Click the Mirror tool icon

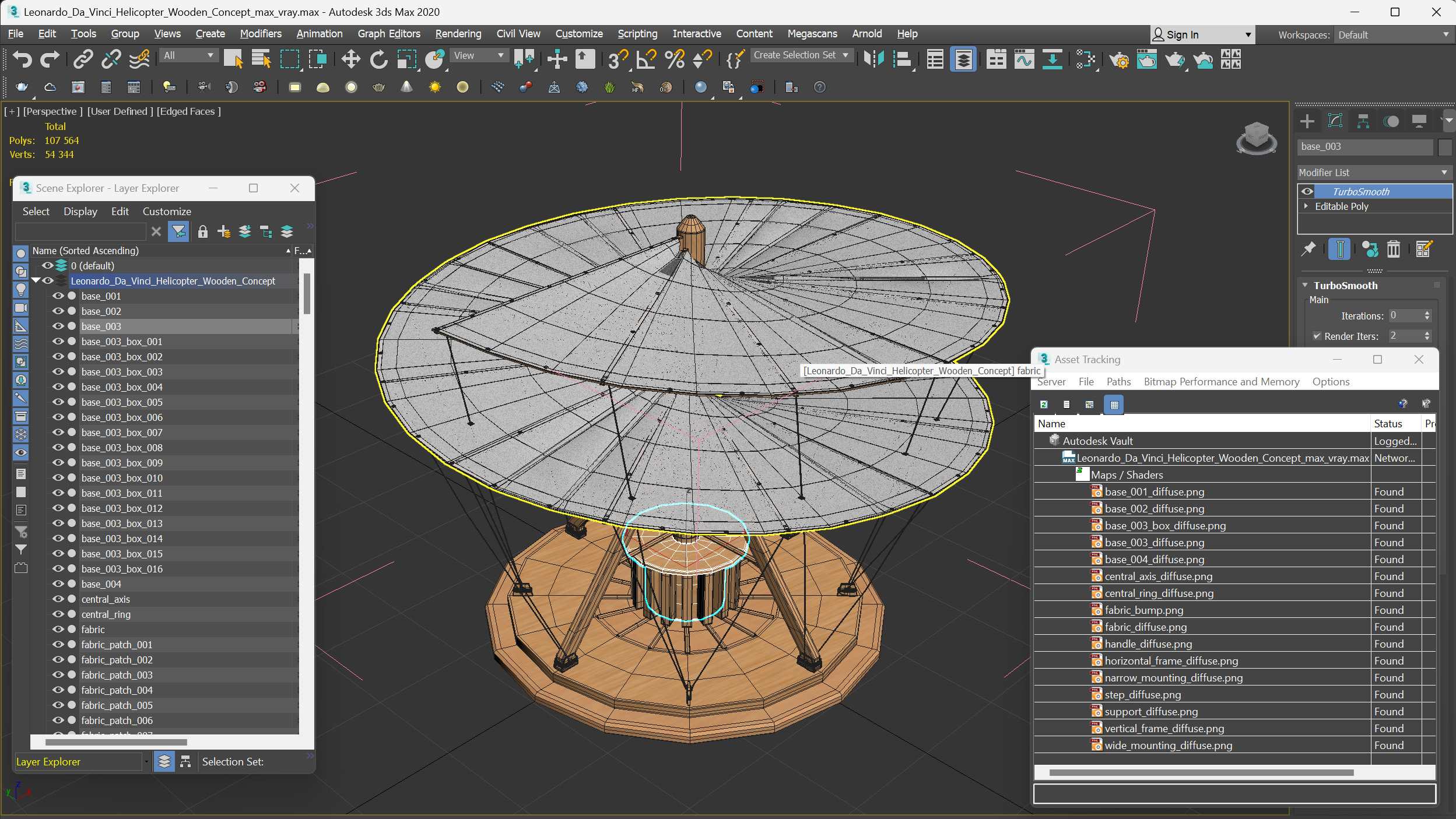(x=873, y=59)
